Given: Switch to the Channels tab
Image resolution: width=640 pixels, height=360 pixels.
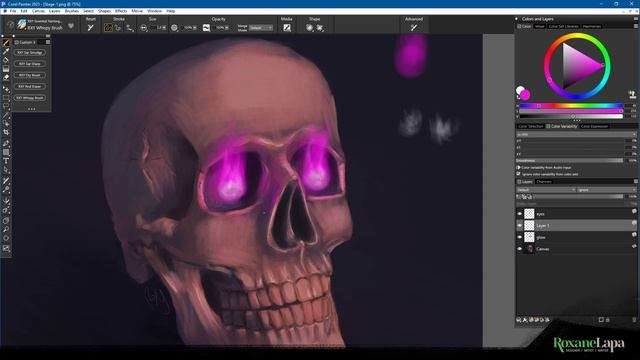Looking at the screenshot, I should pos(544,182).
